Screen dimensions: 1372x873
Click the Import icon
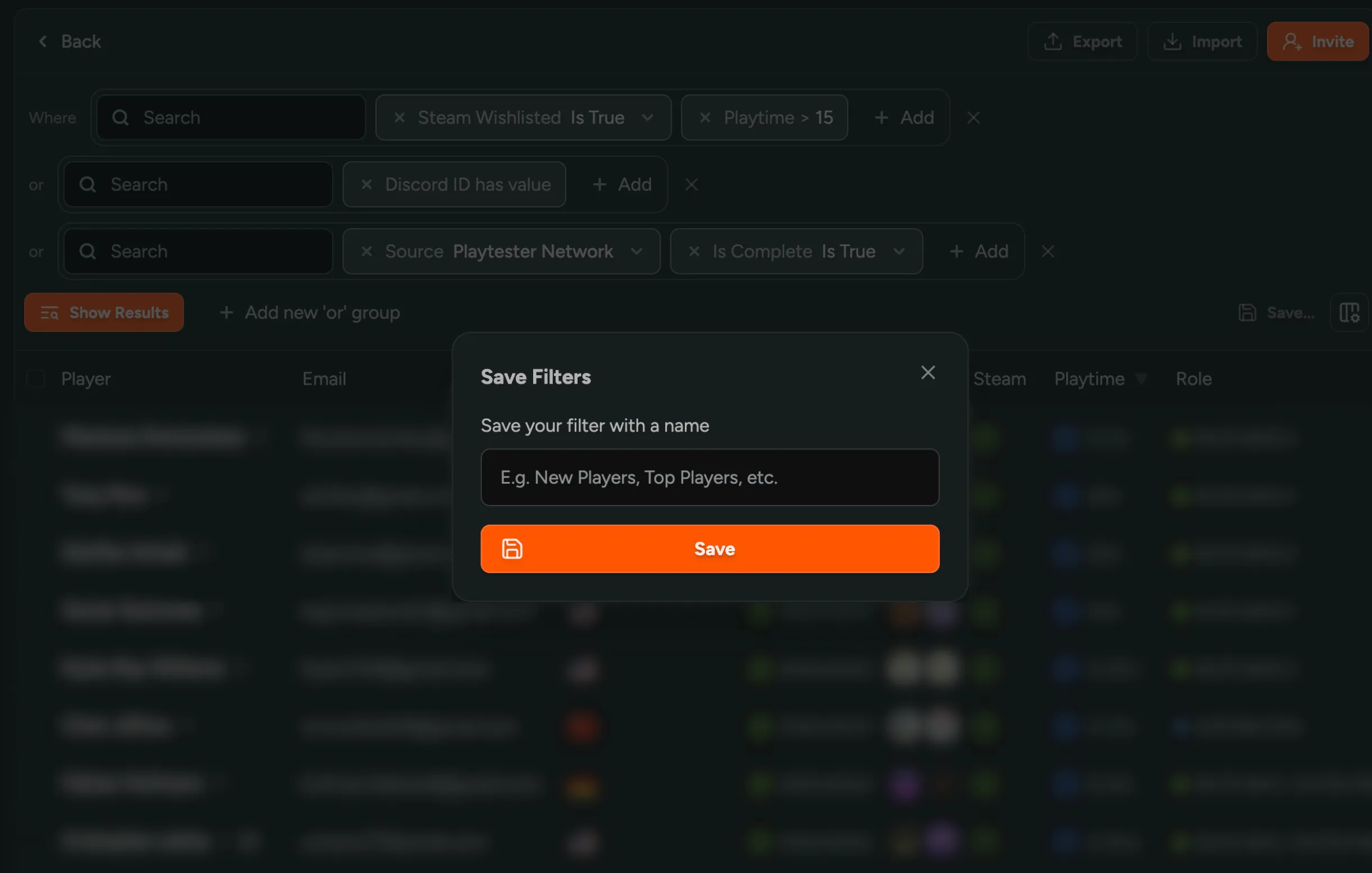1173,41
